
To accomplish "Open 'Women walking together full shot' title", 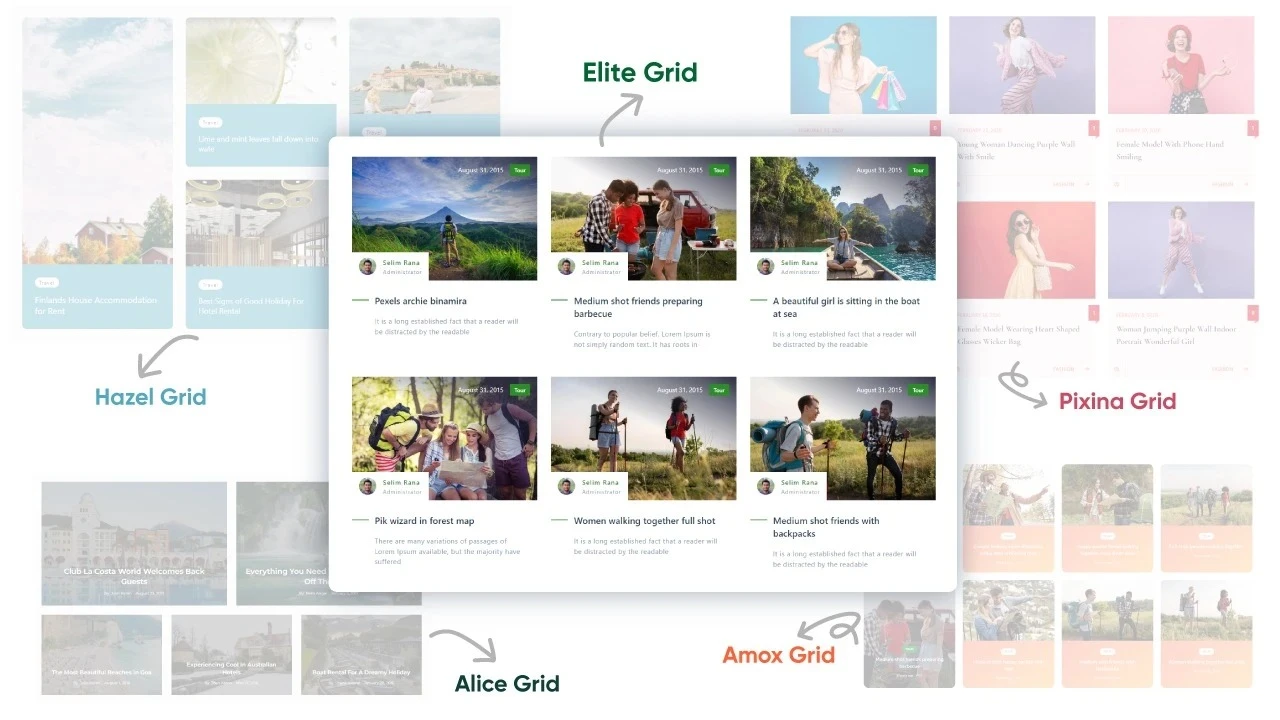I will (644, 521).
